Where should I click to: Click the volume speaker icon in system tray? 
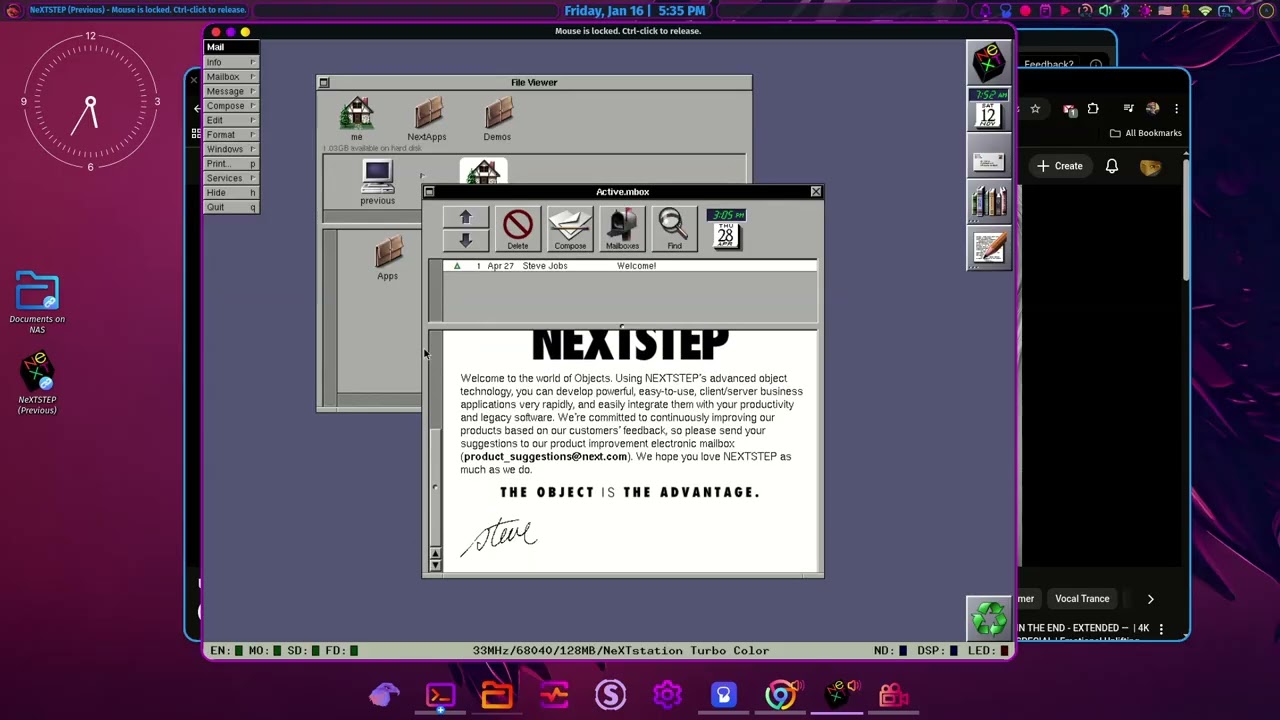[x=1105, y=11]
